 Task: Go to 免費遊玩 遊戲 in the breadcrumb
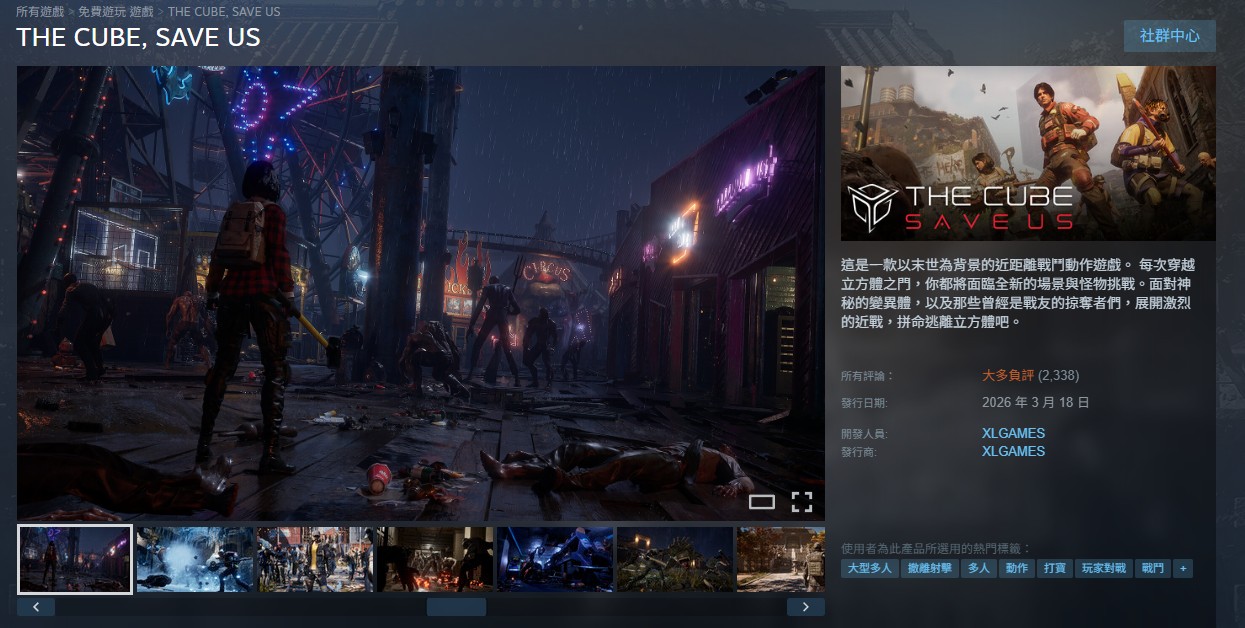pos(116,12)
